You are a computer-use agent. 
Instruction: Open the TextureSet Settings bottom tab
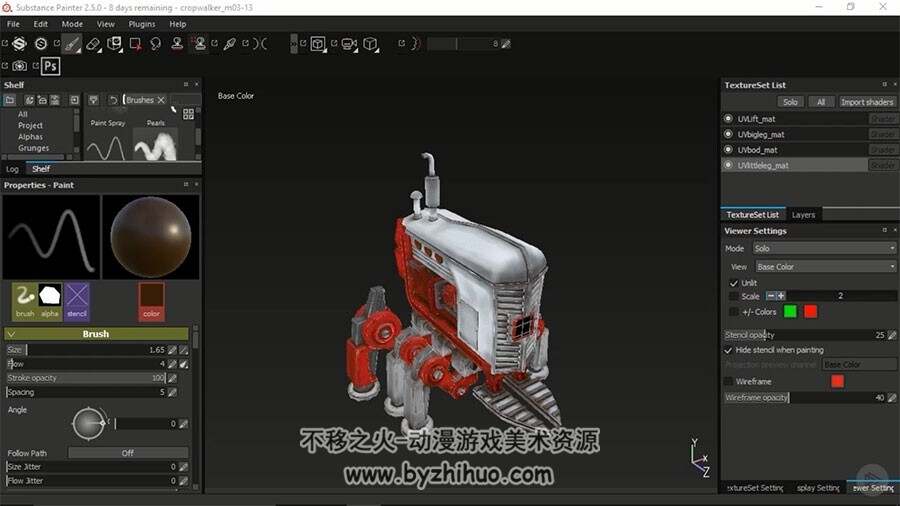(x=754, y=488)
